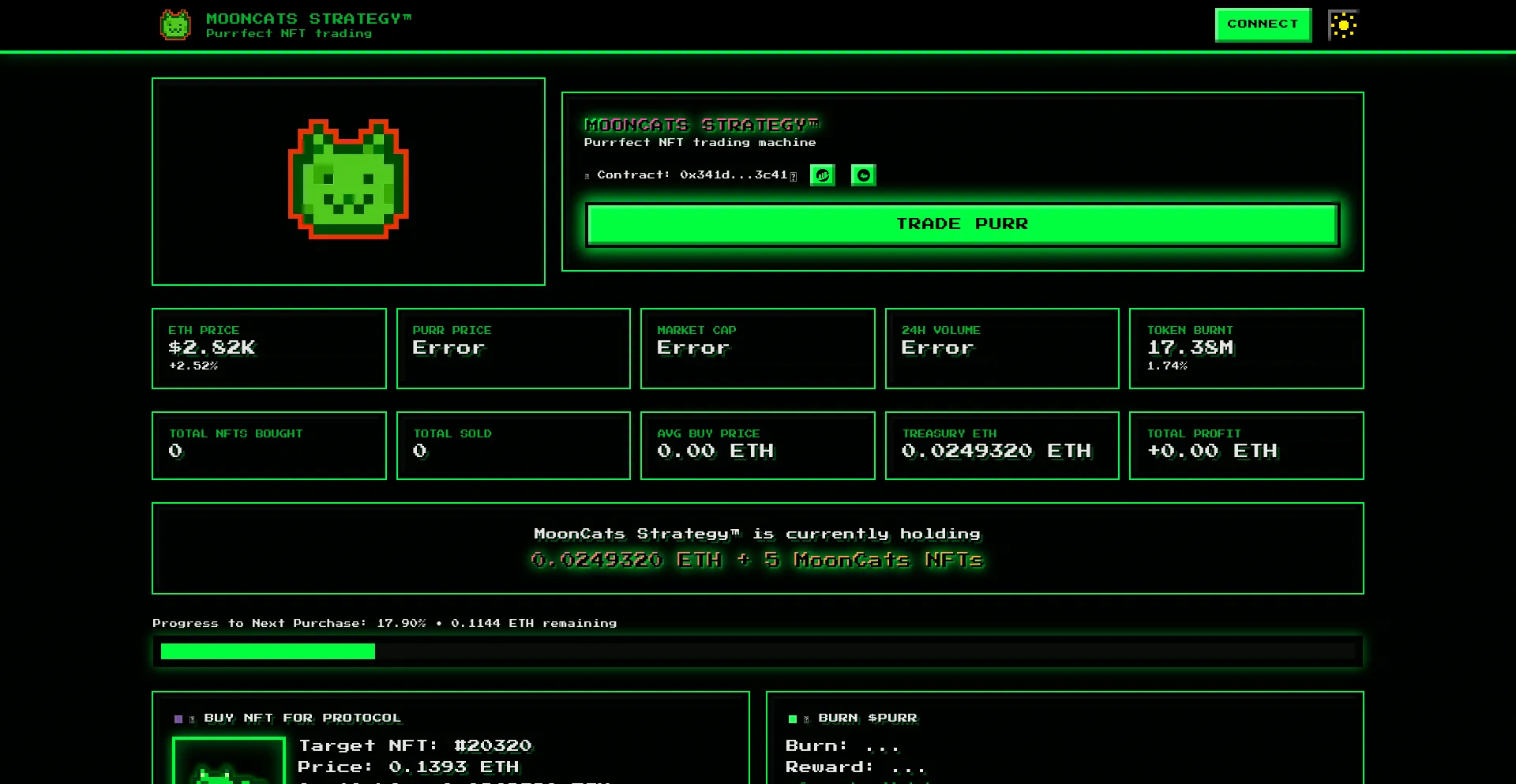
Task: Open the second round icon link beside contract
Action: click(x=863, y=175)
